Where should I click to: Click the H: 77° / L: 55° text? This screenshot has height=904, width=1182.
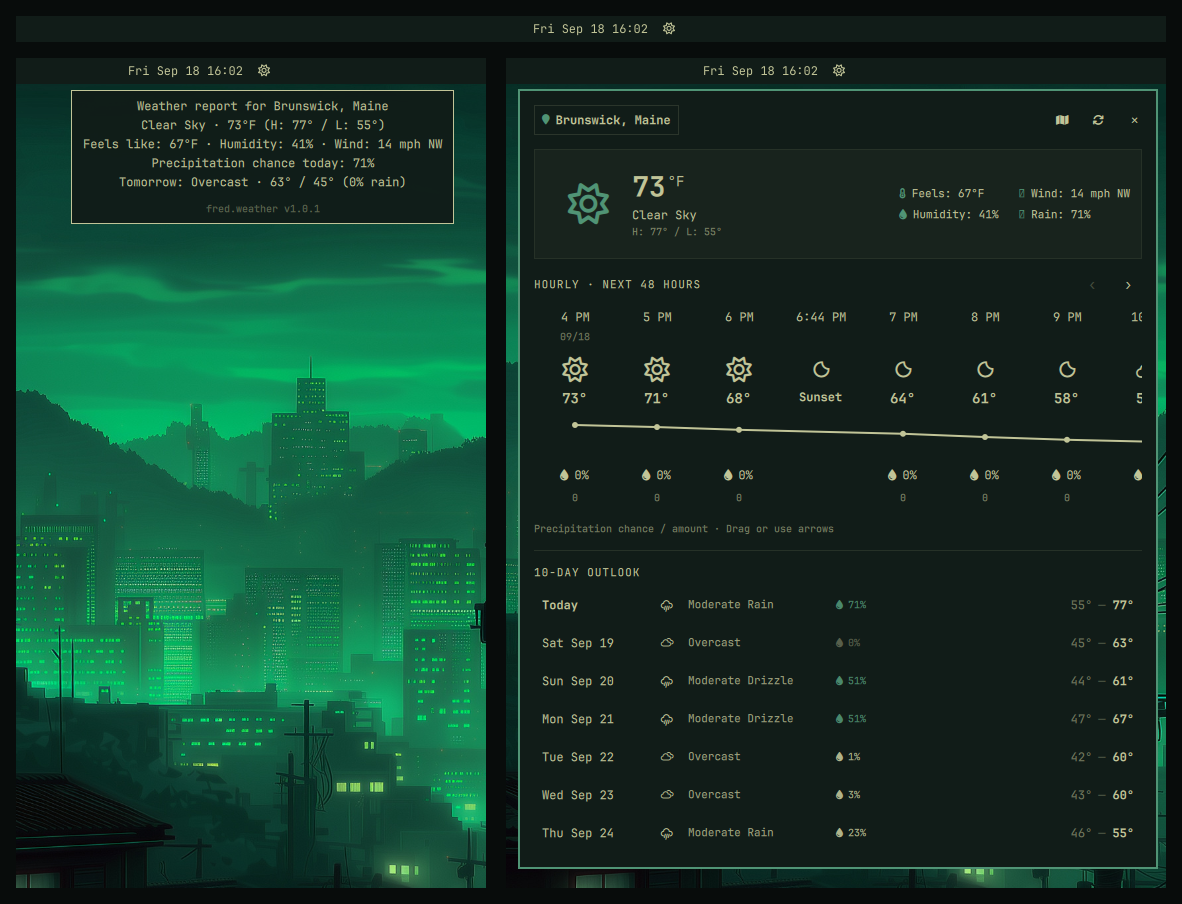coord(676,232)
